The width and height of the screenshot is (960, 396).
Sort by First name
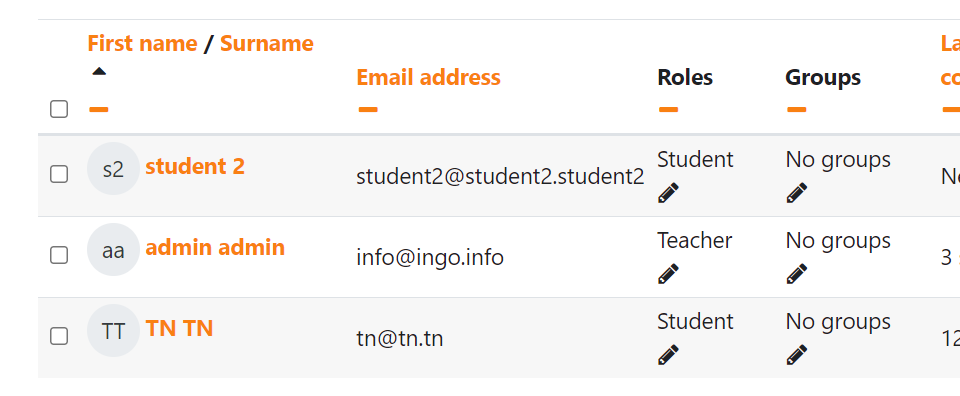pyautogui.click(x=142, y=43)
